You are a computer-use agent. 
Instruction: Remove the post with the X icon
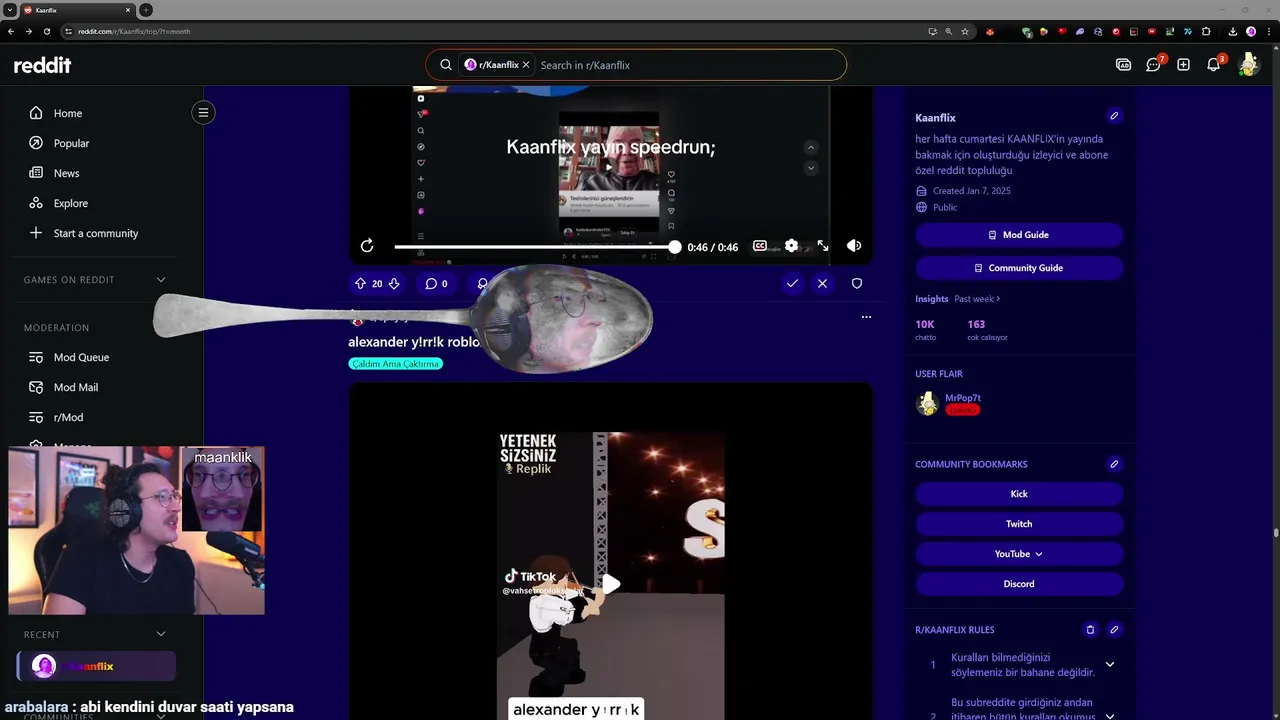(822, 284)
